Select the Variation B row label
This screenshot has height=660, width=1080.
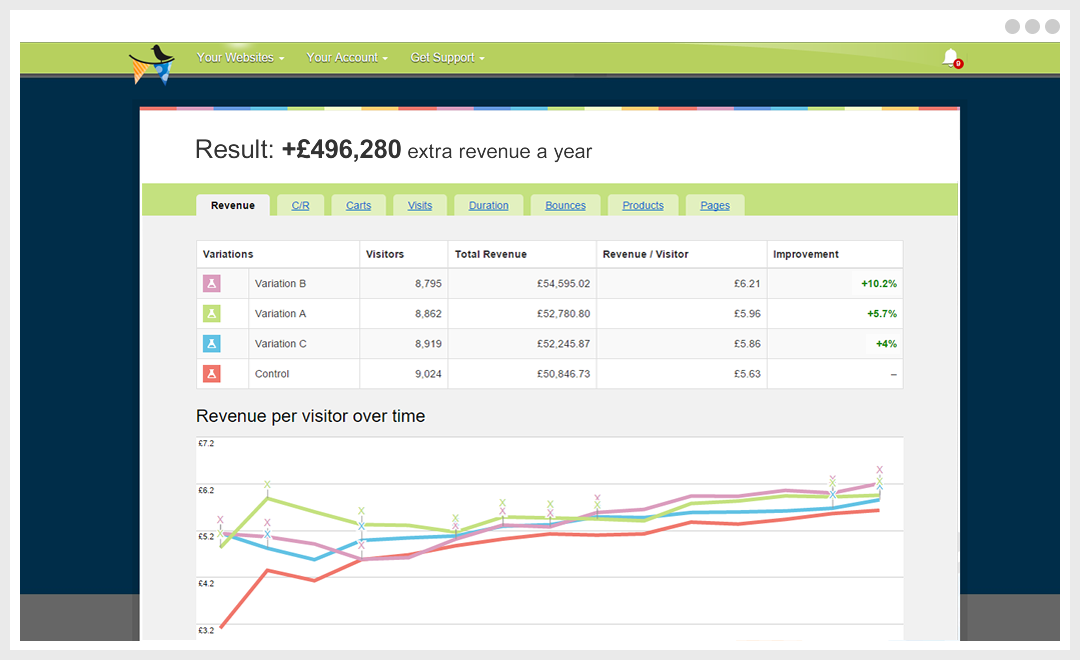point(280,283)
